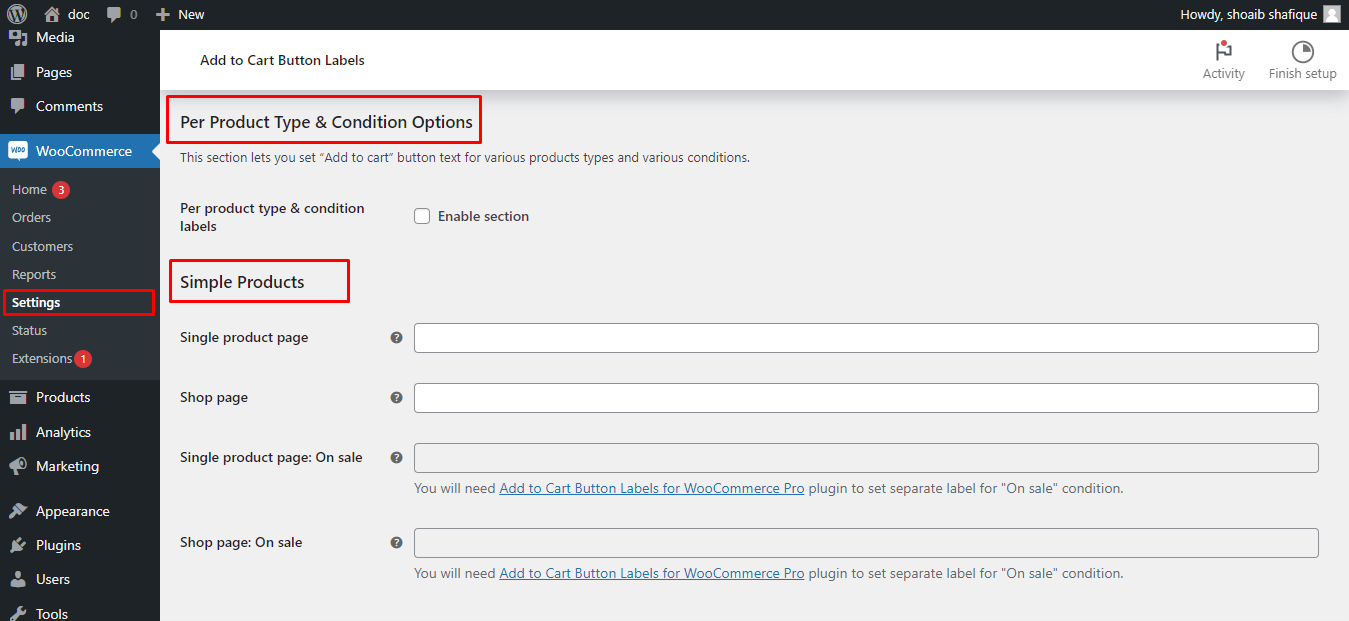Click the Products sidebar icon
This screenshot has height=621, width=1349.
18,397
